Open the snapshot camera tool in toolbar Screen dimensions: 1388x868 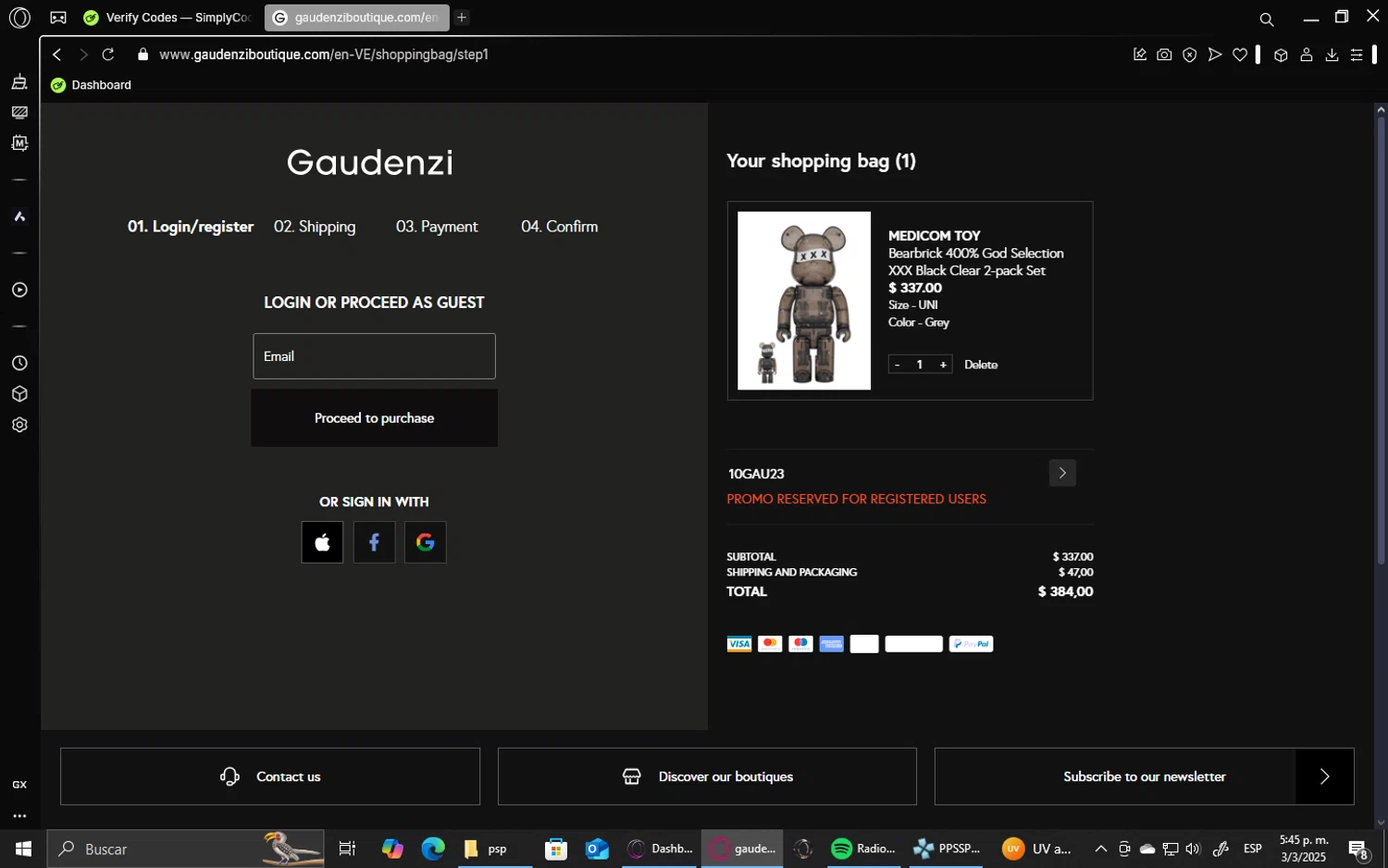pos(1164,55)
